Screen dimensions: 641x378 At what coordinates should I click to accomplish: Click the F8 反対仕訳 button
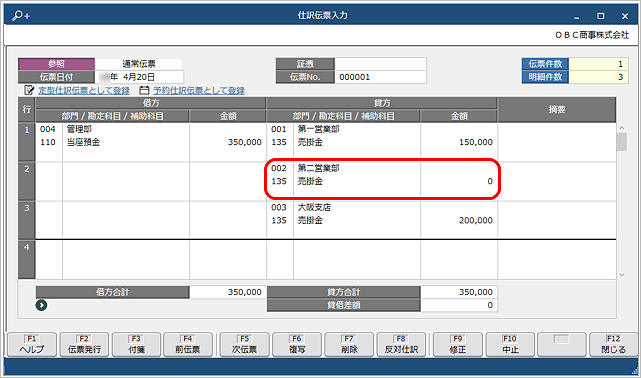coord(401,344)
